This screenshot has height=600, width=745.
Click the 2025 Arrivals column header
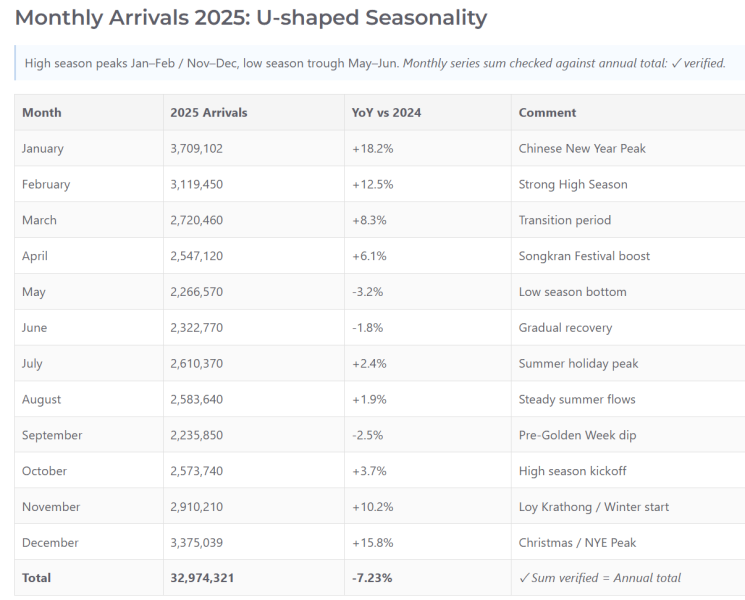coord(254,113)
